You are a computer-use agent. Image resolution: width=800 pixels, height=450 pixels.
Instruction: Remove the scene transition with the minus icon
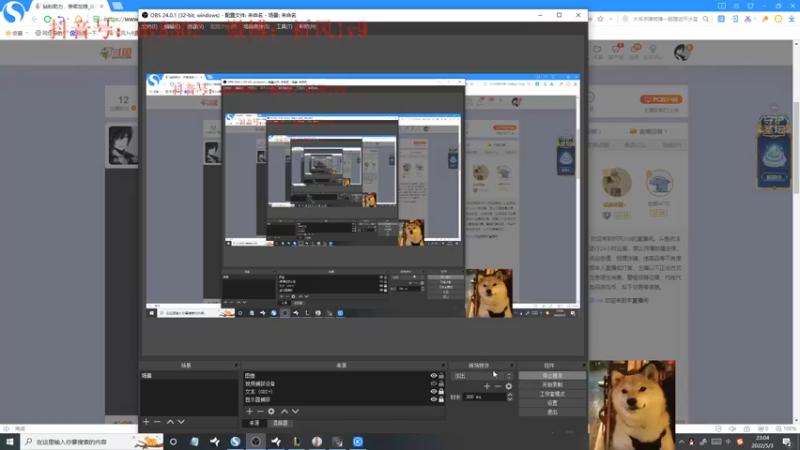(x=497, y=386)
